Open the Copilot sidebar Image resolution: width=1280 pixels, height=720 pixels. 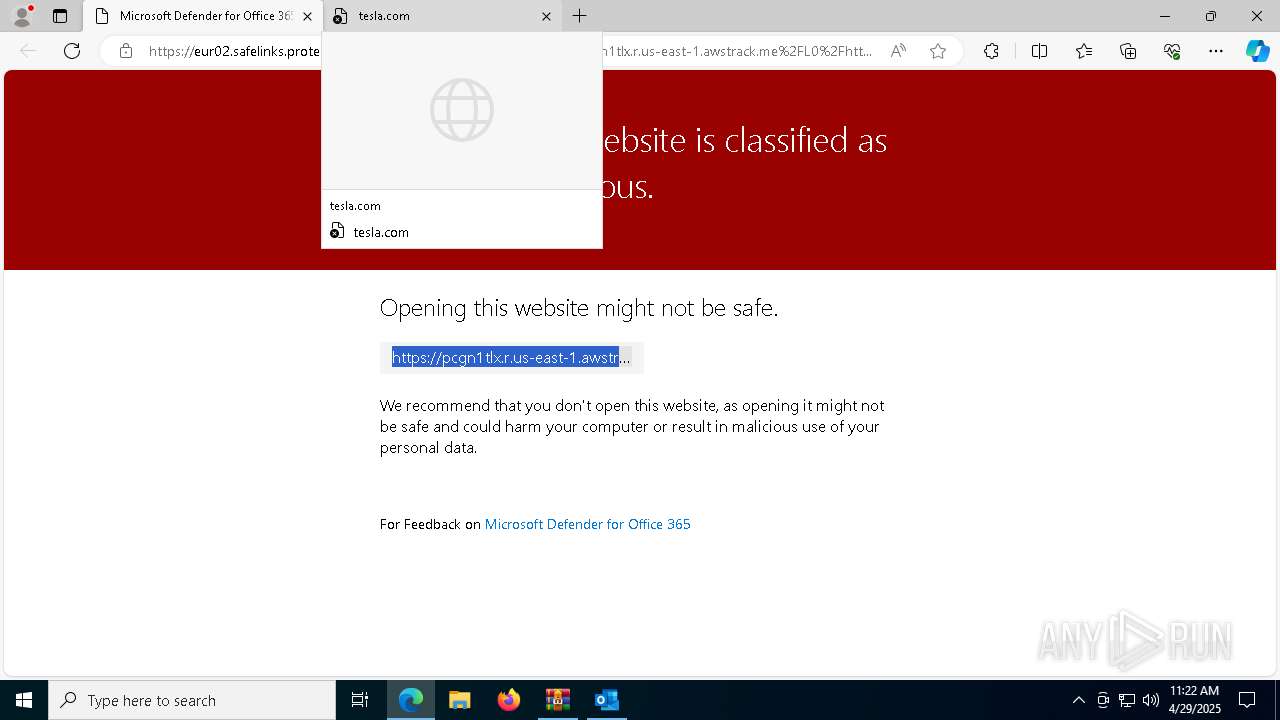(1257, 51)
